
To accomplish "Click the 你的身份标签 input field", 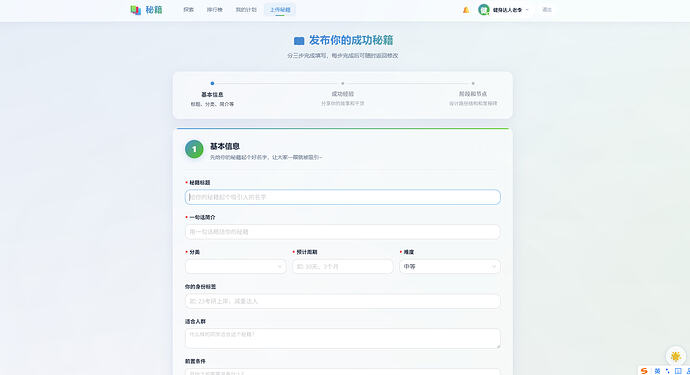I will pyautogui.click(x=342, y=301).
